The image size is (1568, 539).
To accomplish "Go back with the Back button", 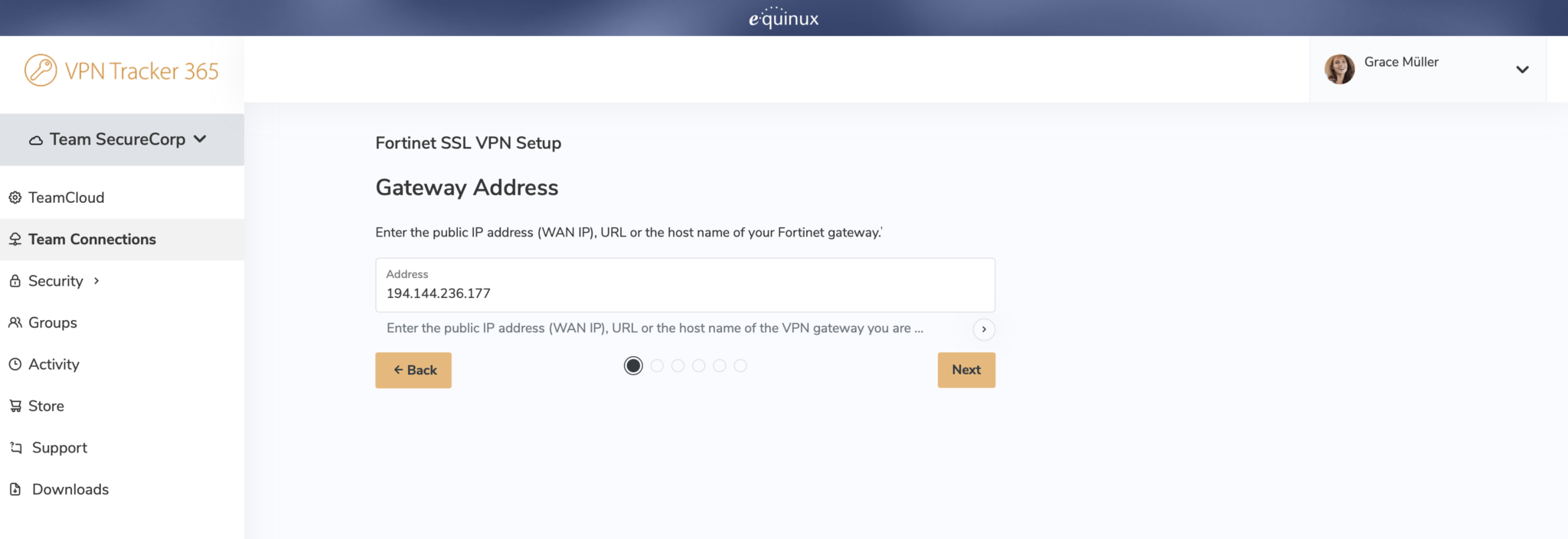I will point(413,370).
